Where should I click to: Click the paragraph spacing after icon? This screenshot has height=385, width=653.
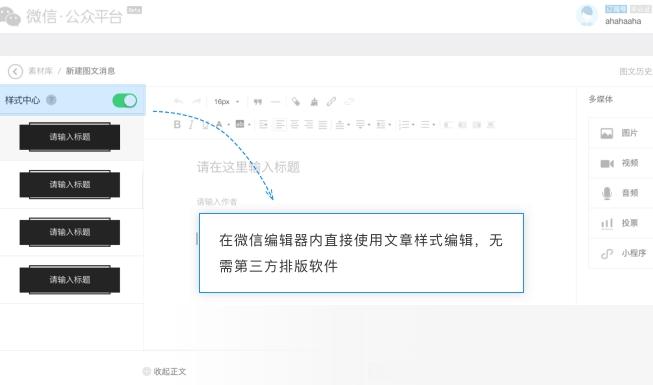tap(360, 125)
